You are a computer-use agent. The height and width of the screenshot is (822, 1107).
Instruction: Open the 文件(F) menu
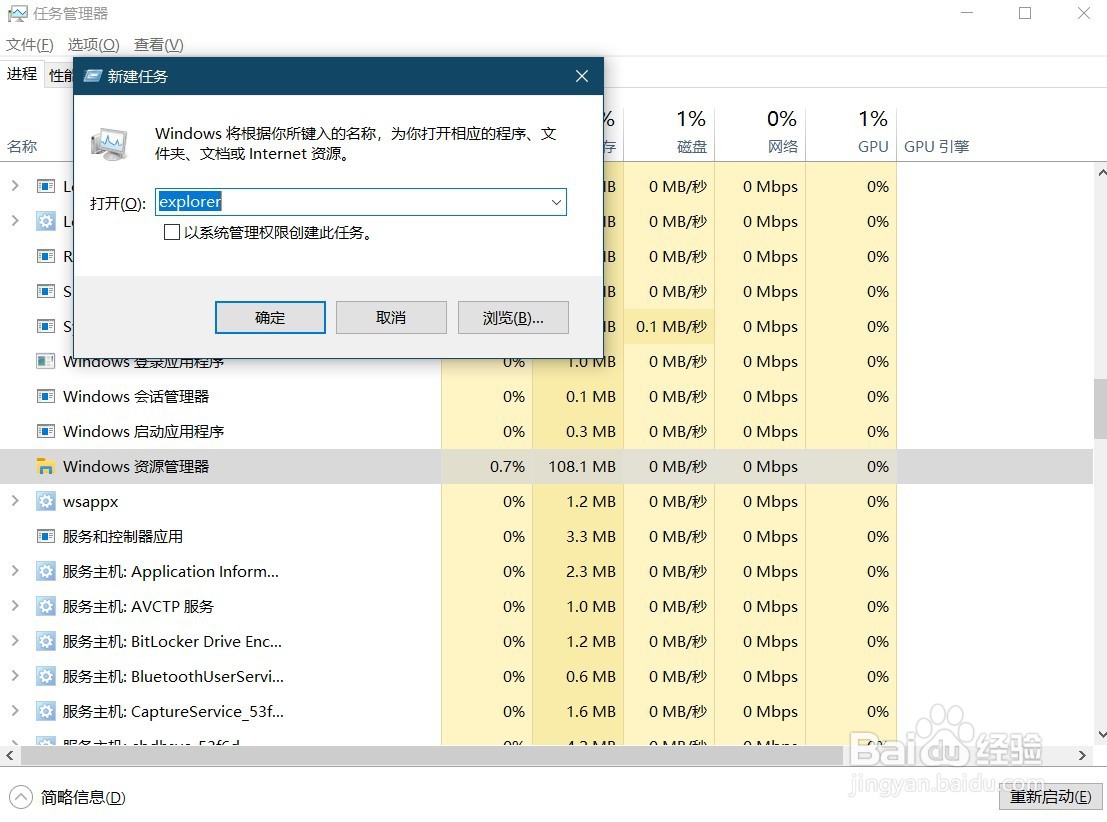click(x=30, y=45)
